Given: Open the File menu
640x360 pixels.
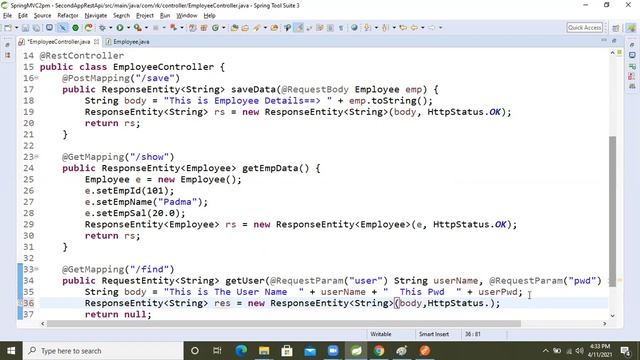Looking at the screenshot, I should (x=7, y=16).
